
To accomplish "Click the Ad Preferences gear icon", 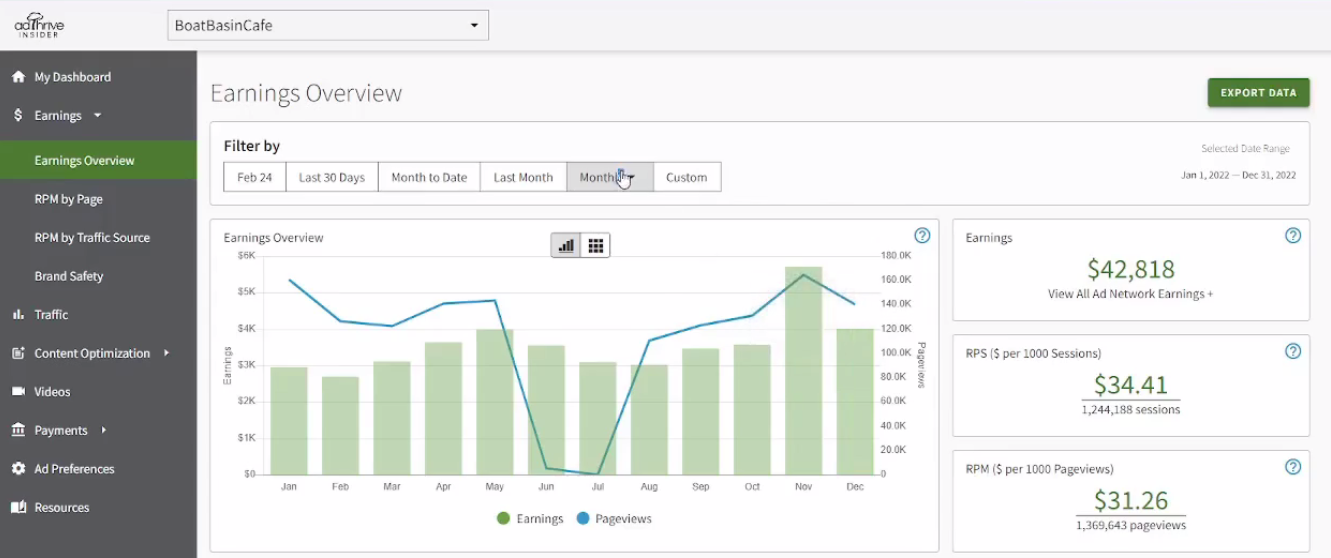I will tap(18, 469).
